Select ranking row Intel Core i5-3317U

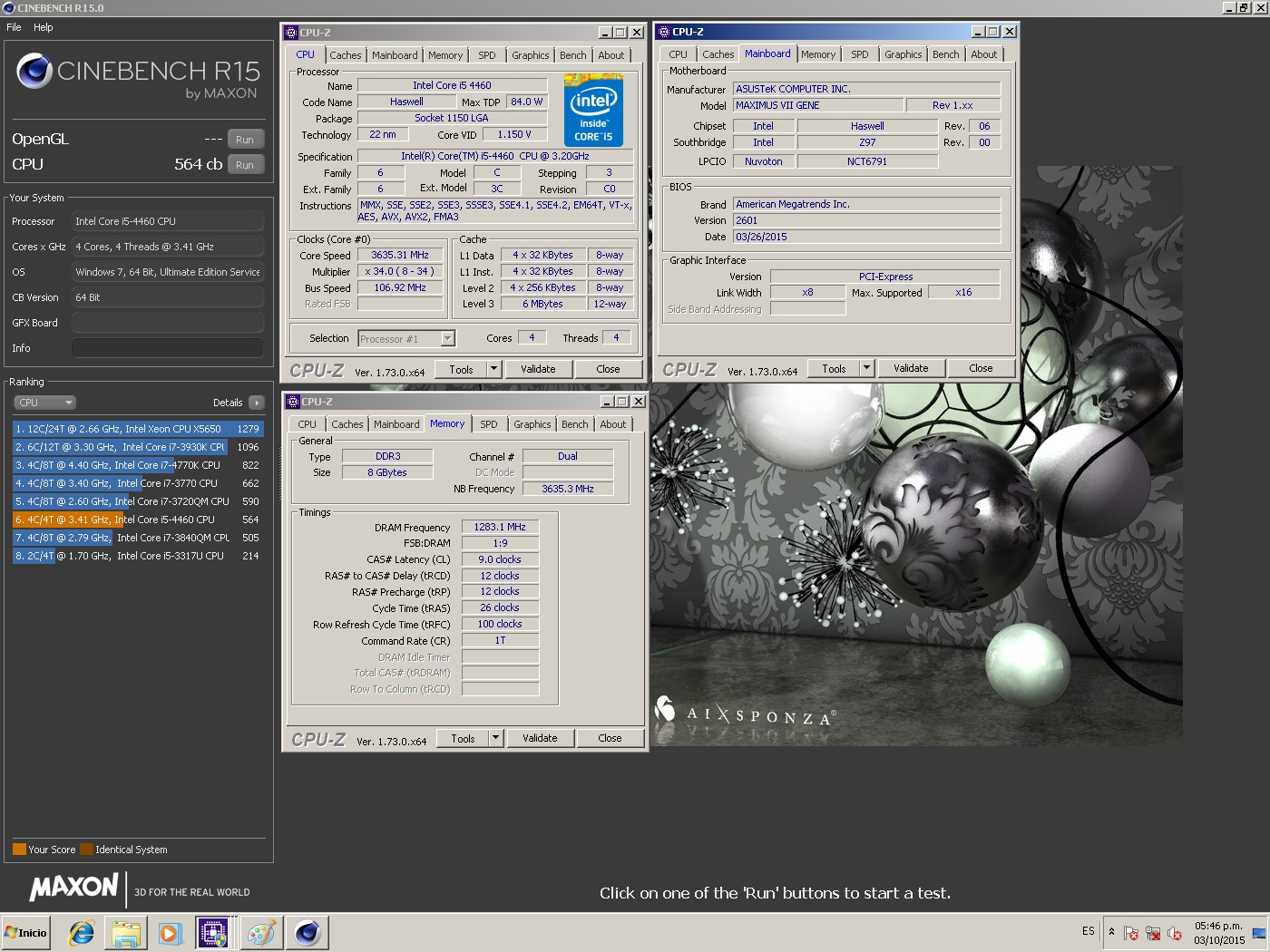point(138,556)
